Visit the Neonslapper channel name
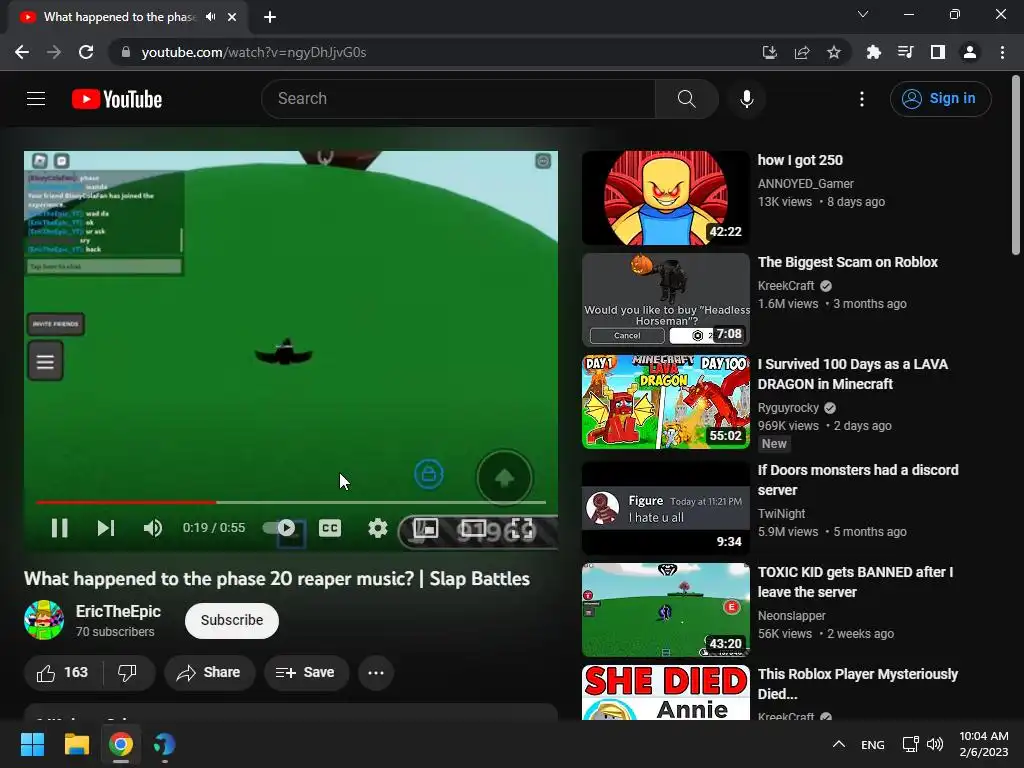The height and width of the screenshot is (768, 1024). point(792,616)
